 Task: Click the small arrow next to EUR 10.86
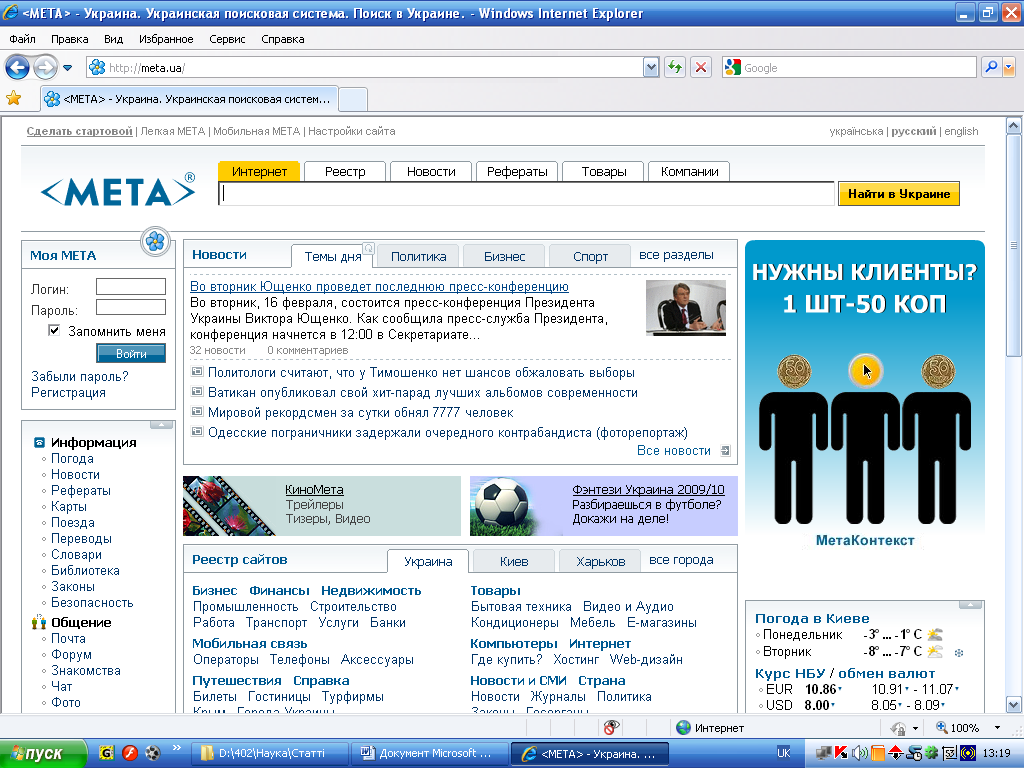click(840, 688)
